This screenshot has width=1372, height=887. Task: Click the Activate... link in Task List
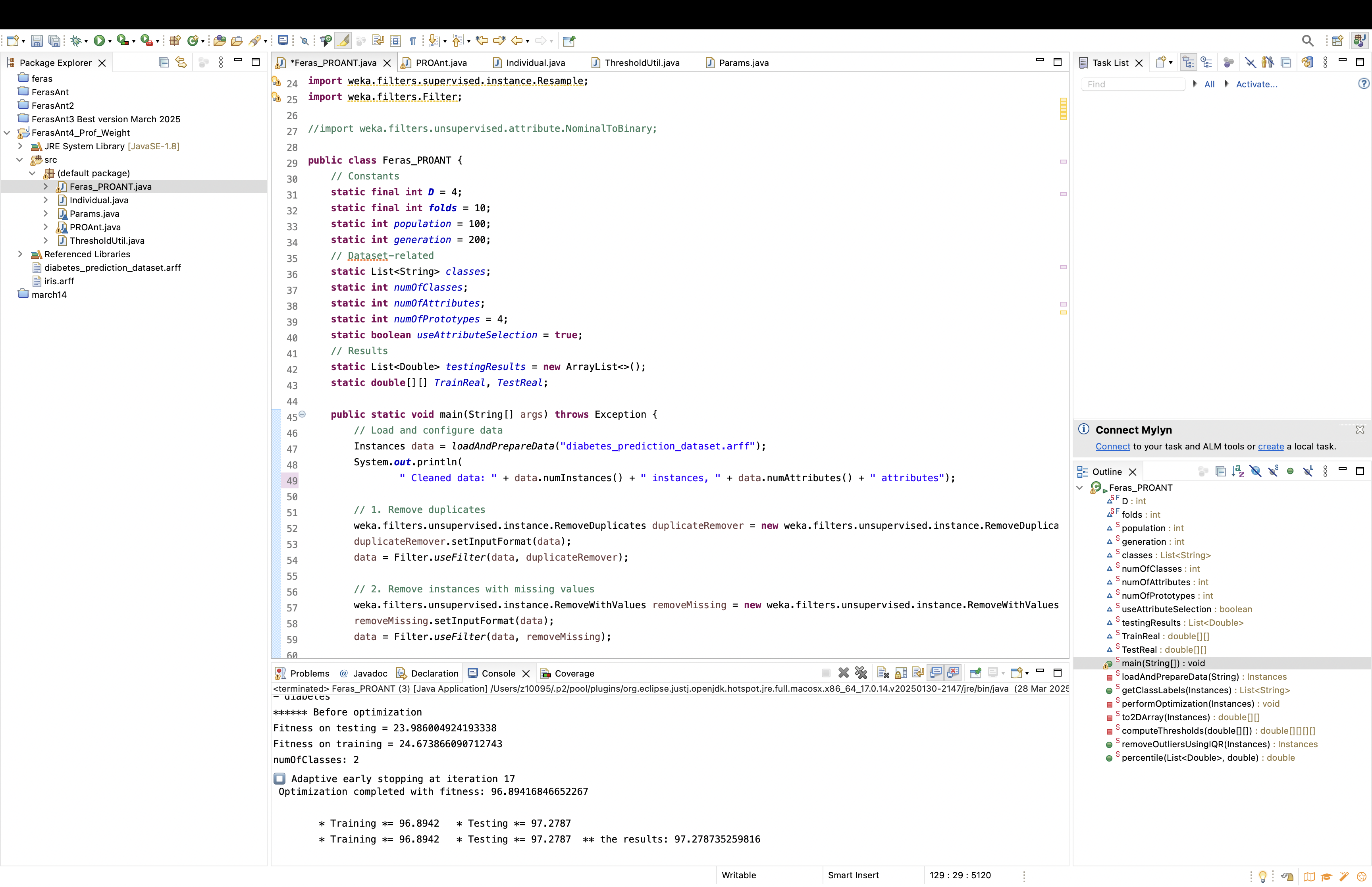1256,84
